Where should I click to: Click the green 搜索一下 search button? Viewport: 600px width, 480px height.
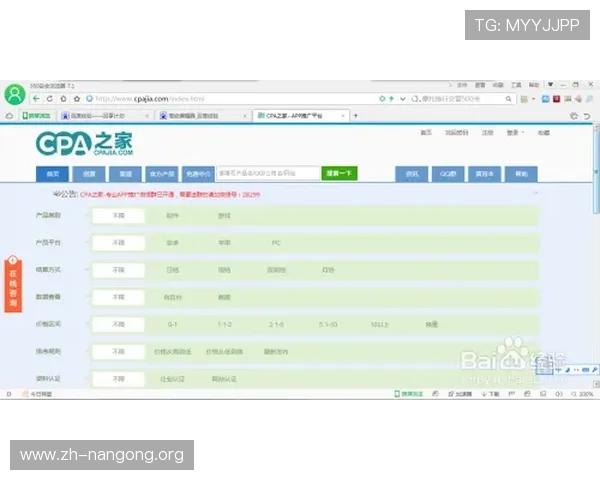[x=339, y=173]
